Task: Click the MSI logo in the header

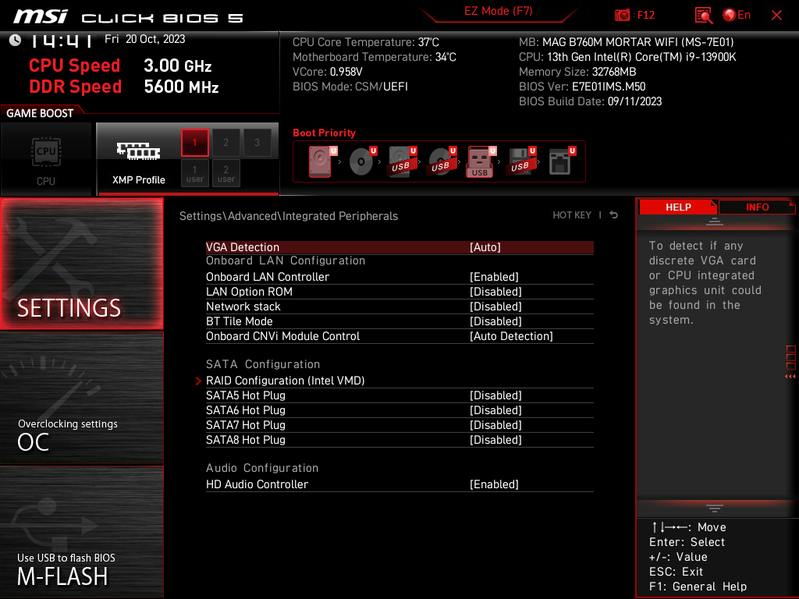Action: click(40, 16)
